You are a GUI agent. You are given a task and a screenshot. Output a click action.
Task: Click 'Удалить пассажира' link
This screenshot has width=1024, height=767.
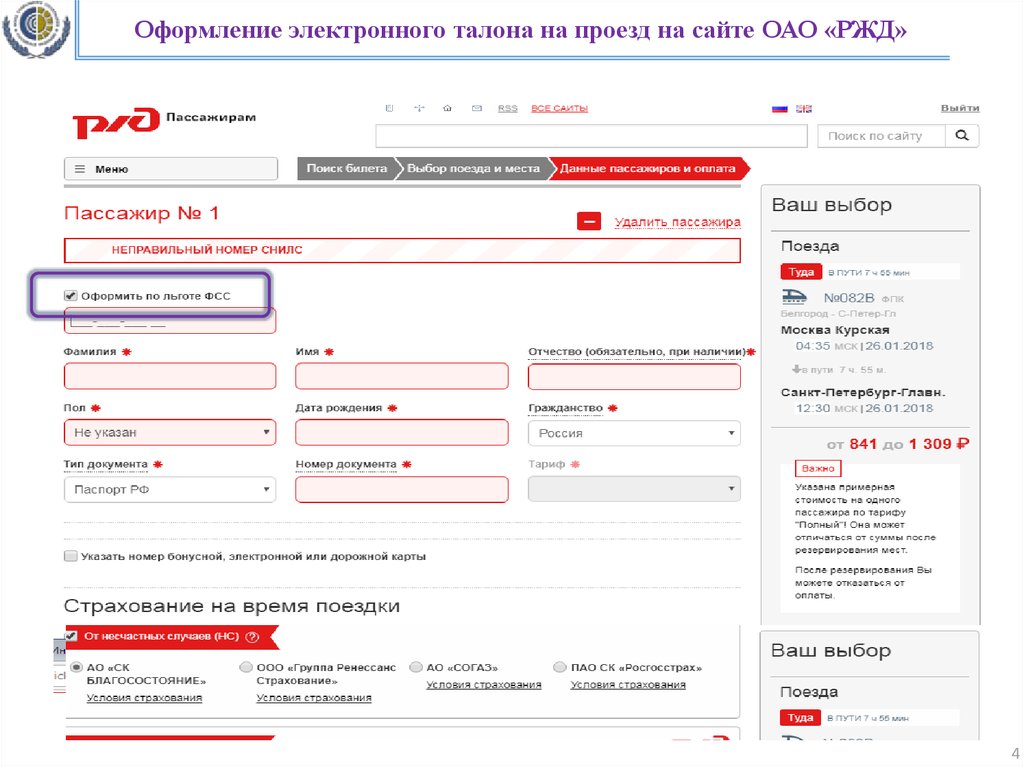point(678,222)
